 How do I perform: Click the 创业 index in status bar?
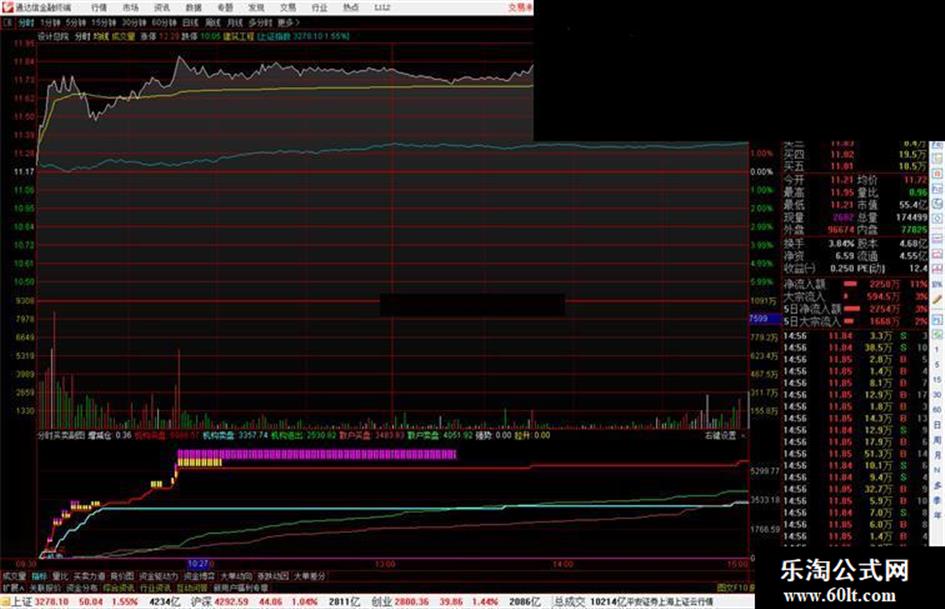tap(382, 602)
